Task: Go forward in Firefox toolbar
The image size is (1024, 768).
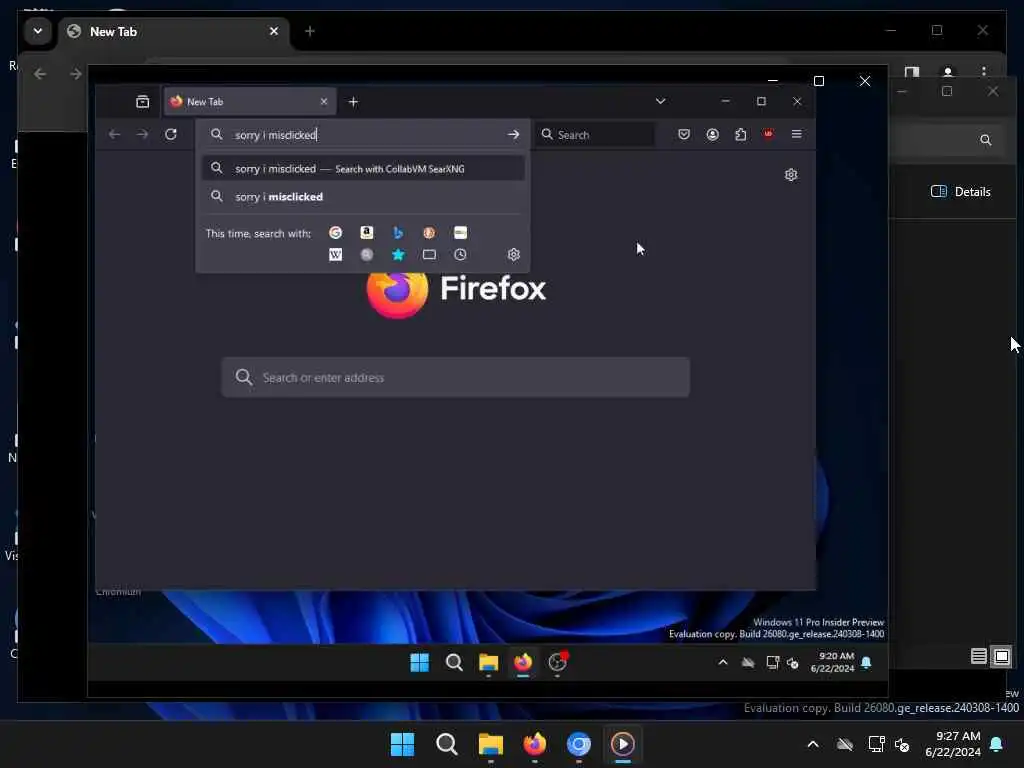Action: tap(142, 135)
